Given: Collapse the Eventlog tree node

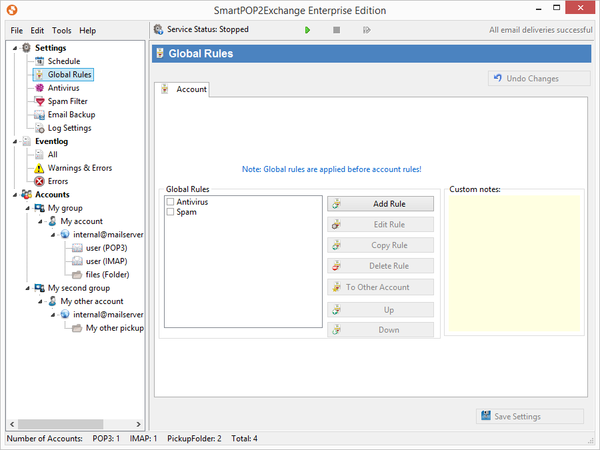Looking at the screenshot, I should (13, 141).
